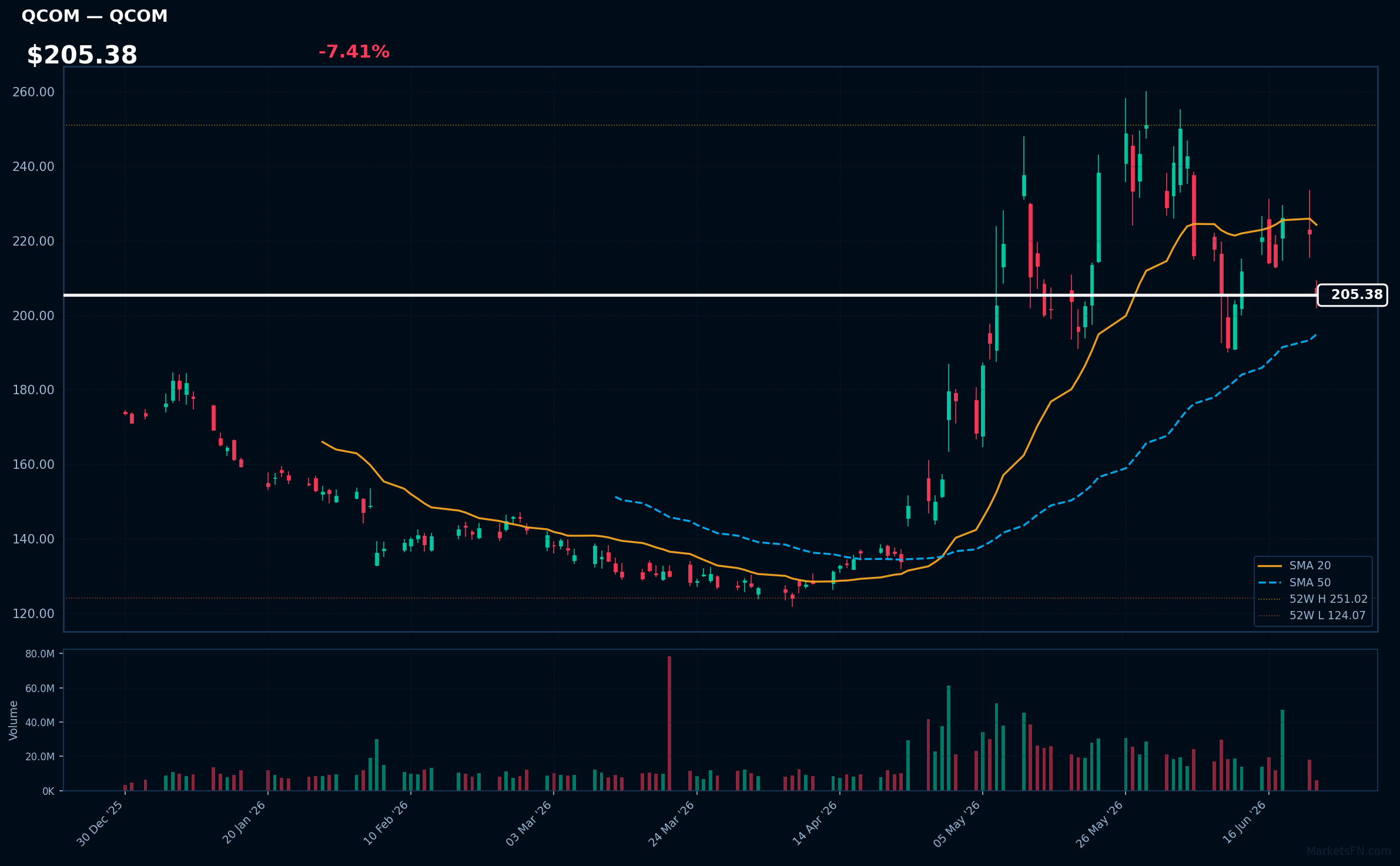Click the 260.00 price axis label

(x=34, y=92)
